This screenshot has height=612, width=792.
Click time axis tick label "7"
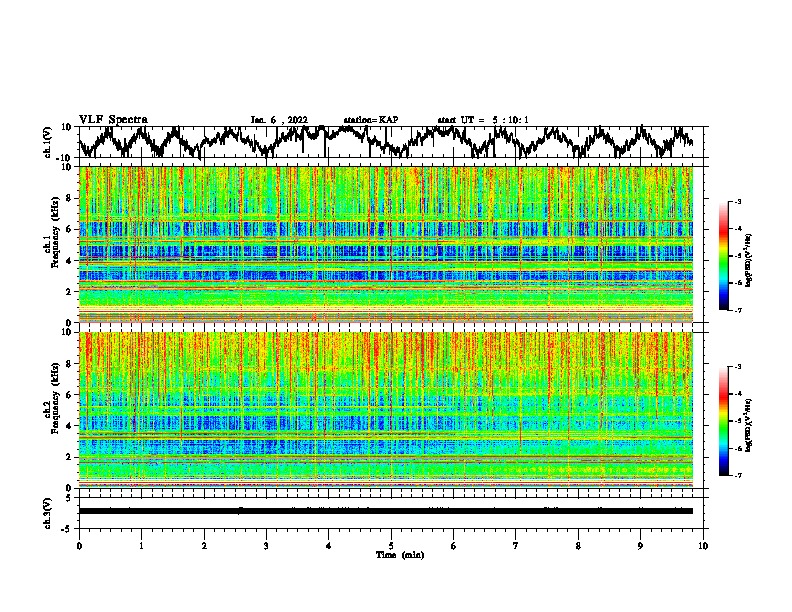(x=516, y=546)
